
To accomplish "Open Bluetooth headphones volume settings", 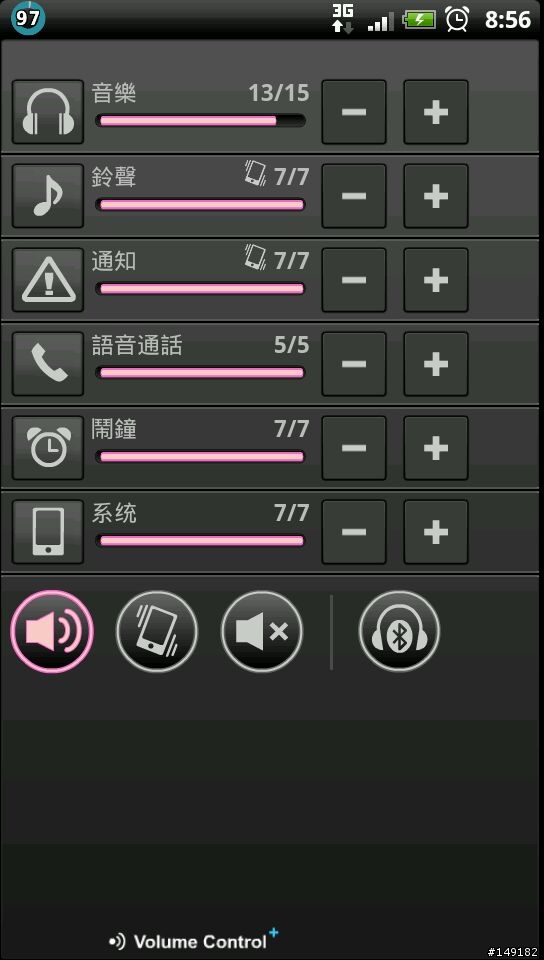I will (x=399, y=631).
